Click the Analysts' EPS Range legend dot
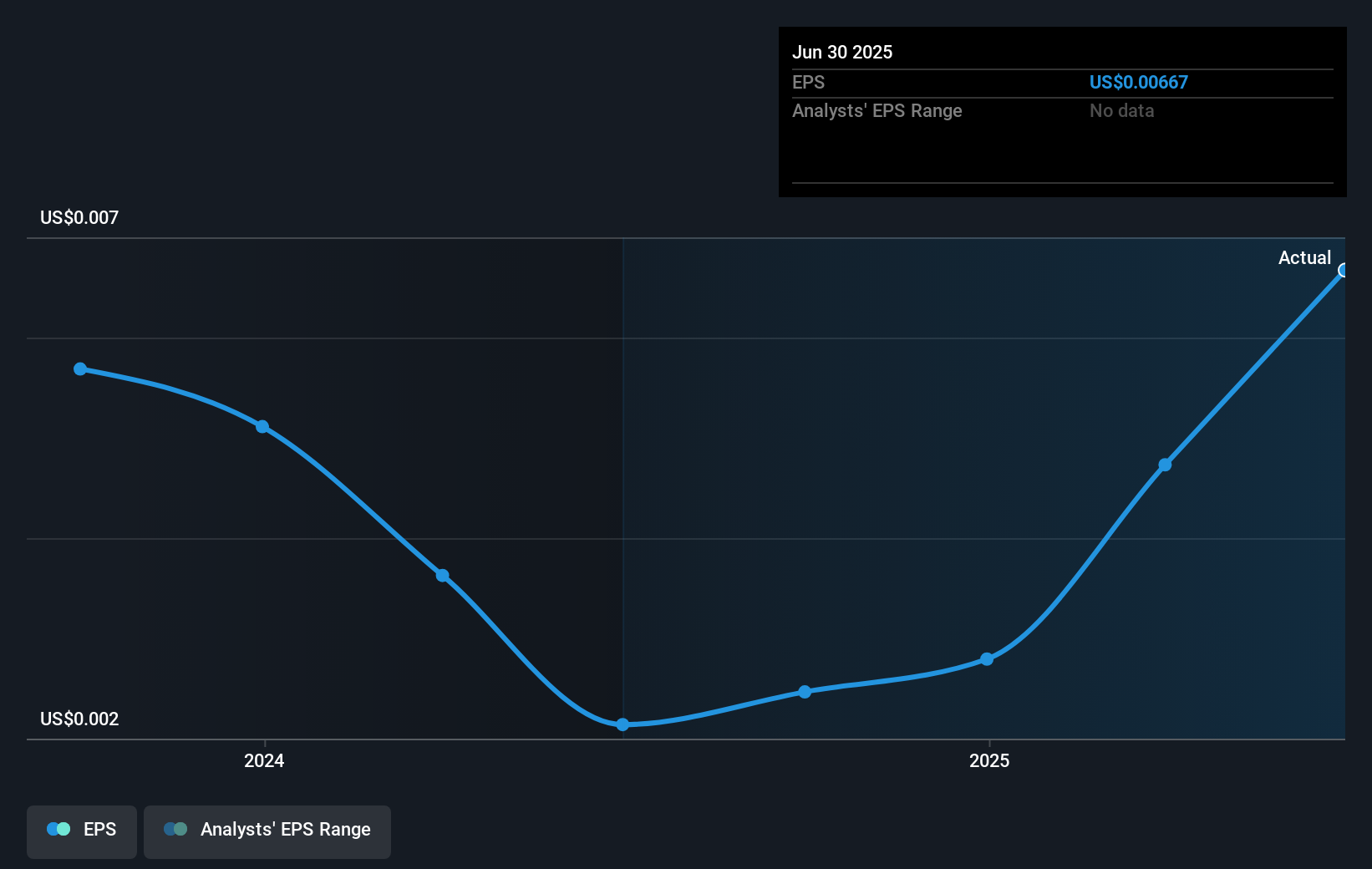This screenshot has height=869, width=1372. pyautogui.click(x=175, y=829)
